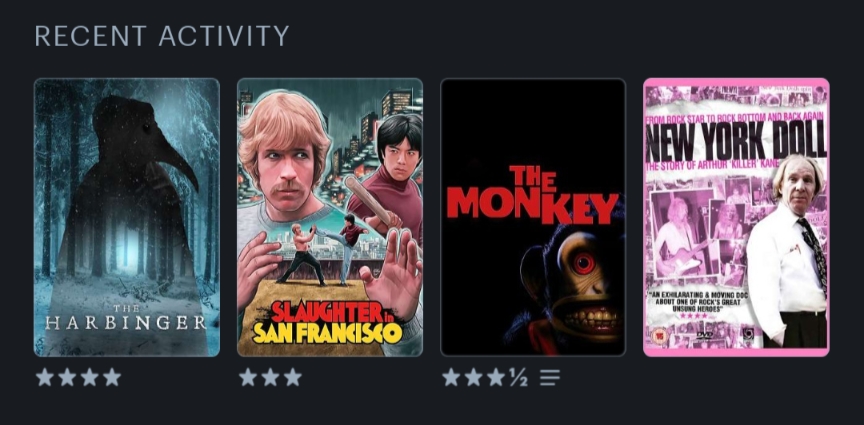Tap the half-star symbol under The Monkey
864x425 pixels.
point(518,378)
